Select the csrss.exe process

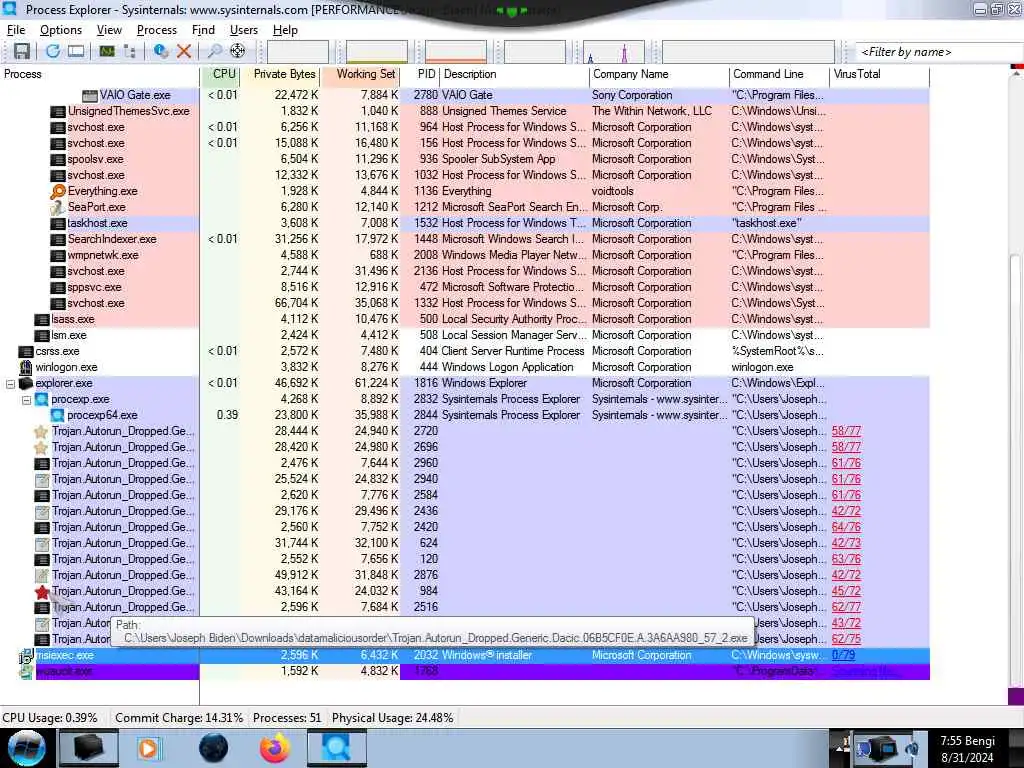[x=57, y=351]
